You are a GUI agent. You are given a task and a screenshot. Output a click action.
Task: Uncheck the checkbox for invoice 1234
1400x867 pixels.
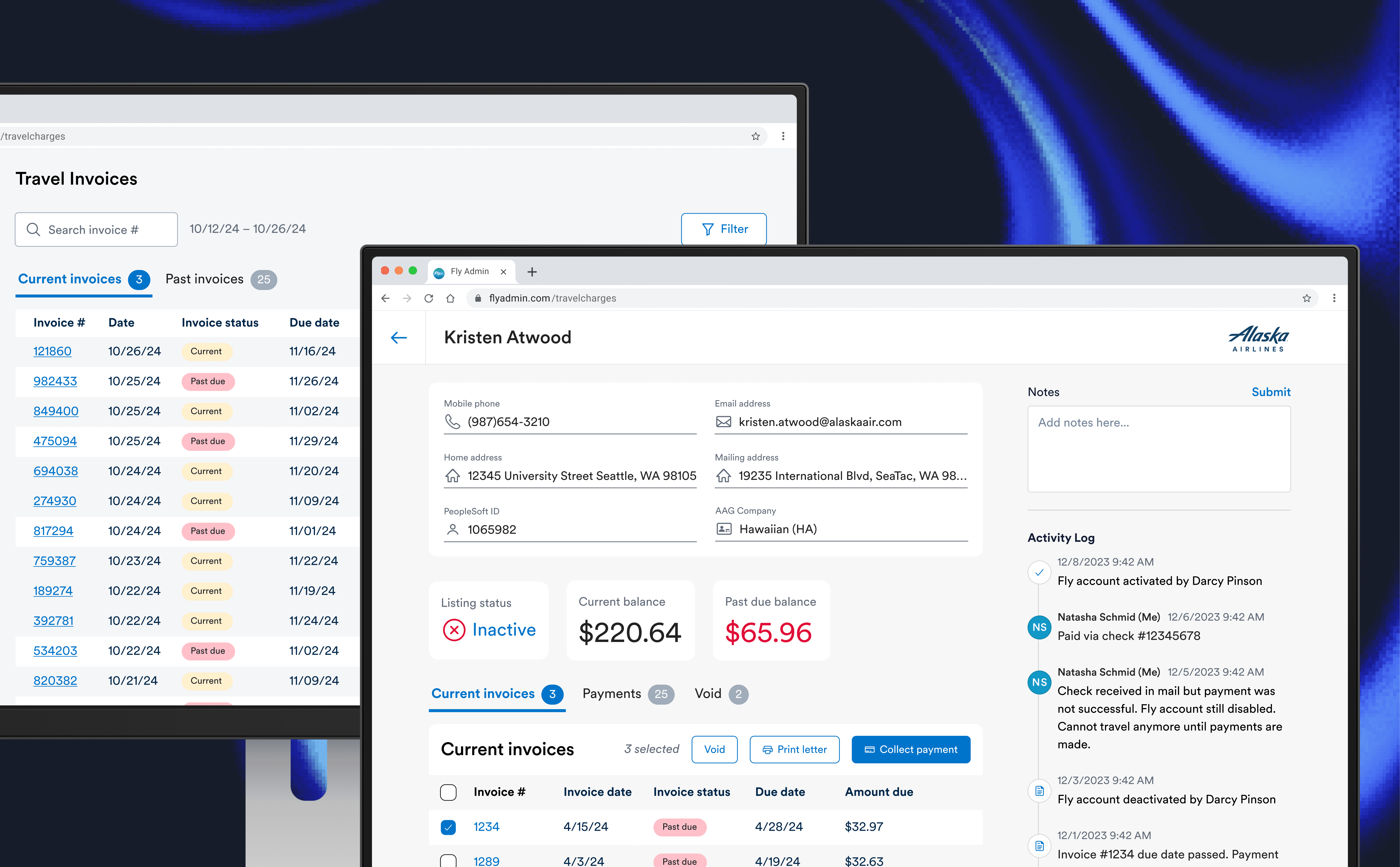pyautogui.click(x=448, y=827)
